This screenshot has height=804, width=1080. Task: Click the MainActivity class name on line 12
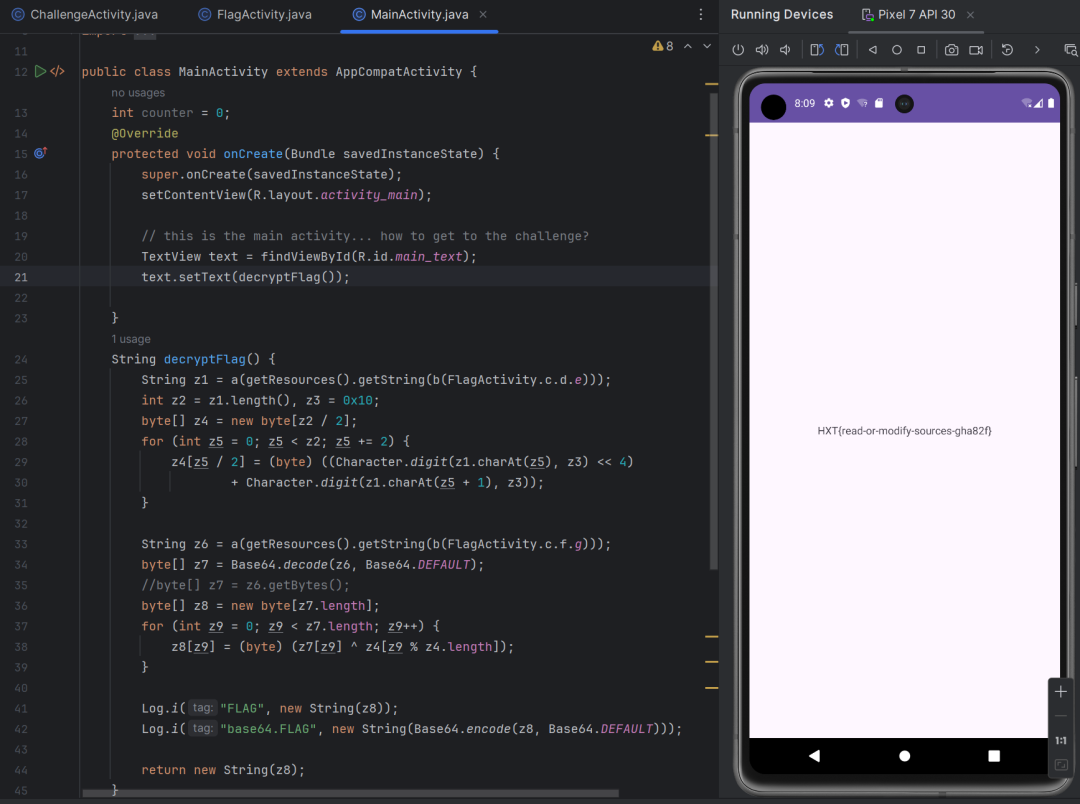pos(223,72)
